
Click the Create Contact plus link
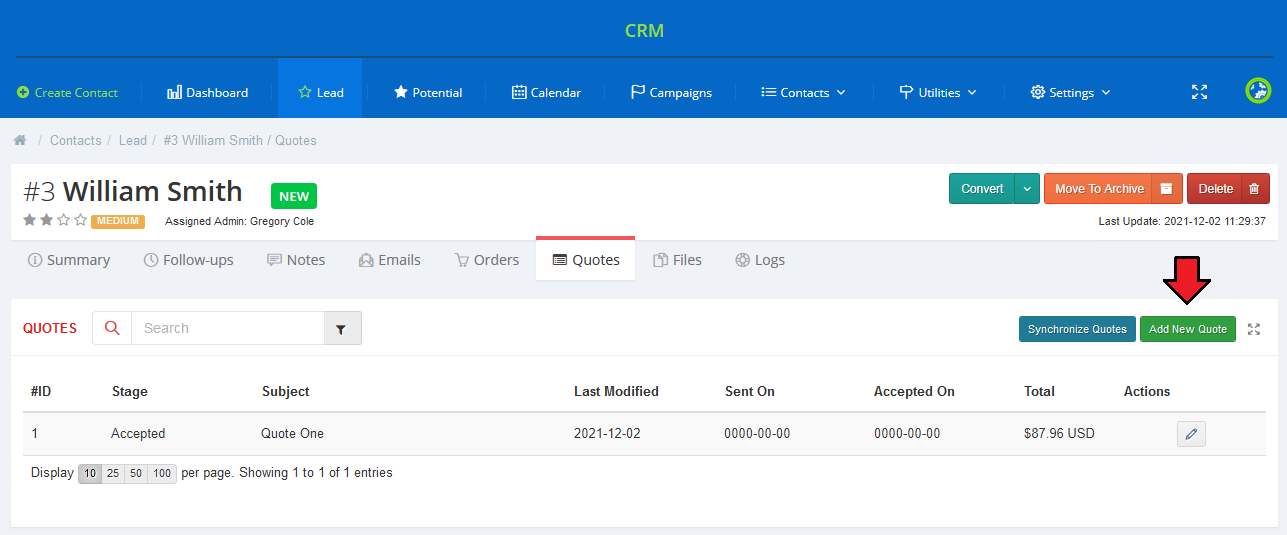(x=68, y=93)
